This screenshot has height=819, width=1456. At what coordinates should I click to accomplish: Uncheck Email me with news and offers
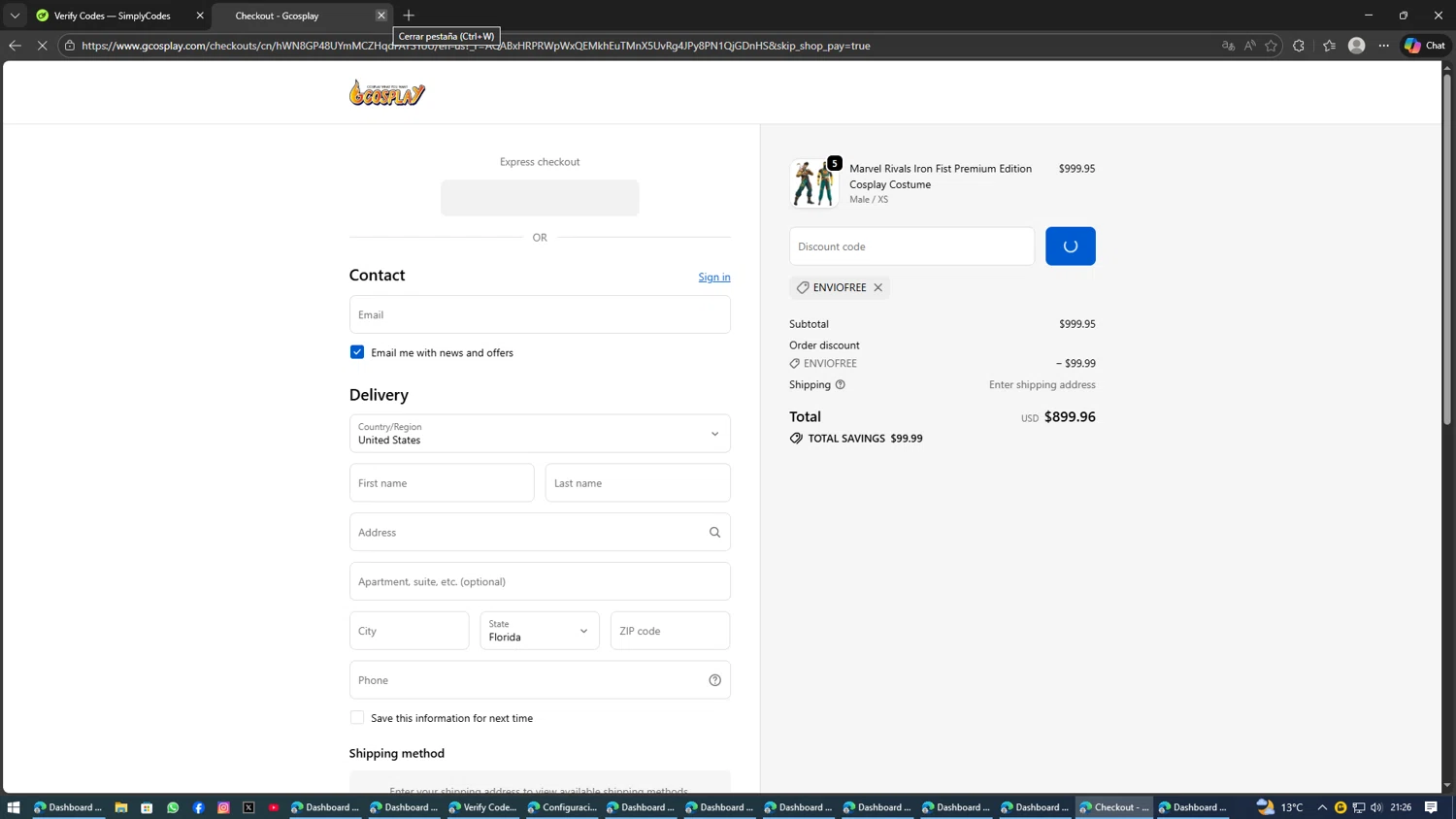click(357, 352)
